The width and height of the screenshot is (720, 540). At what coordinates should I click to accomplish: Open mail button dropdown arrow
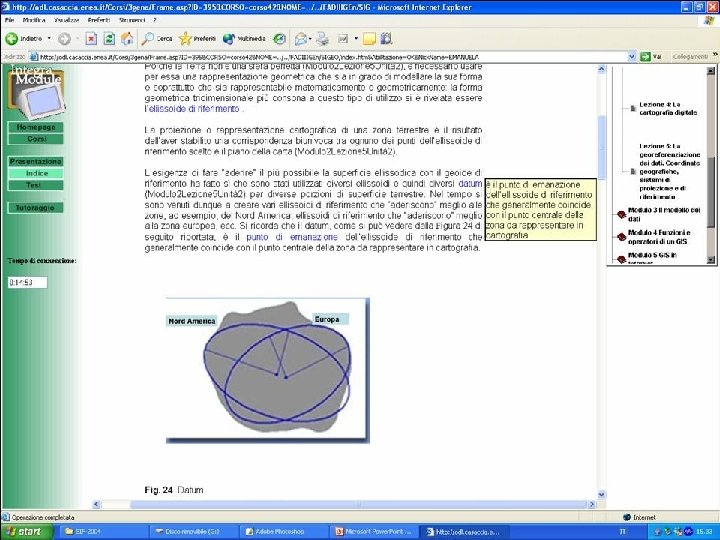tap(310, 39)
